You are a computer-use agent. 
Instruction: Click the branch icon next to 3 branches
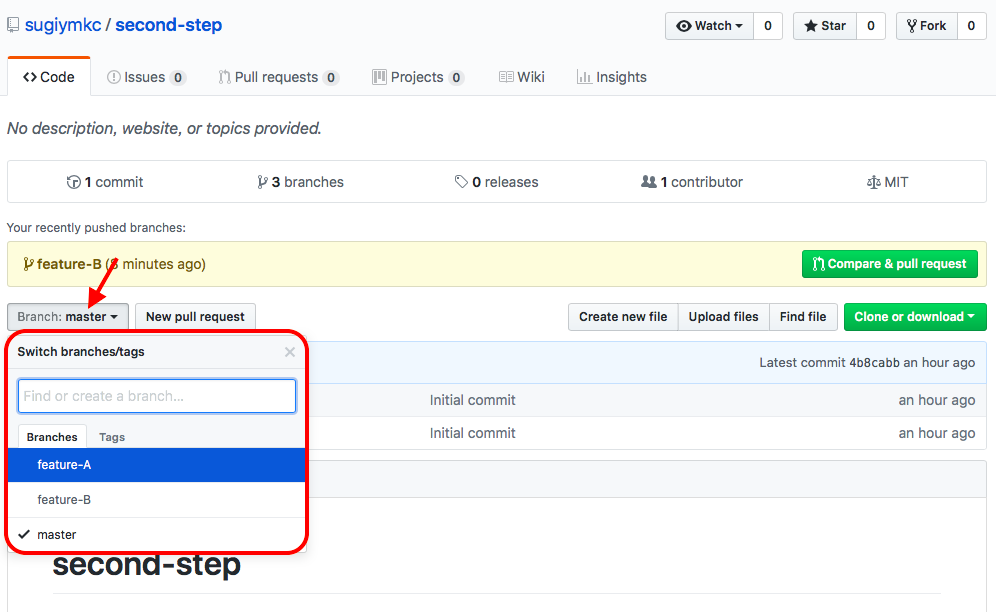click(262, 182)
